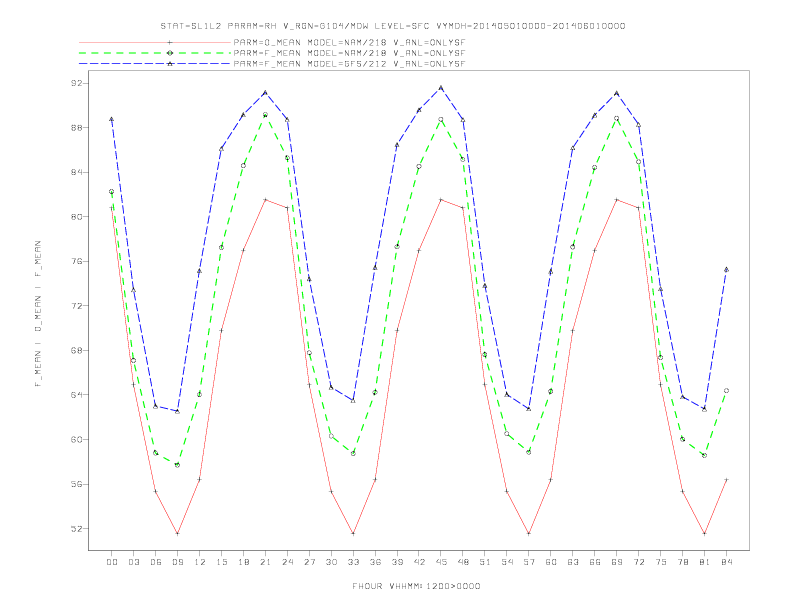792x612 pixels.
Task: Click the x-axis tick label 03
Action: click(x=134, y=562)
